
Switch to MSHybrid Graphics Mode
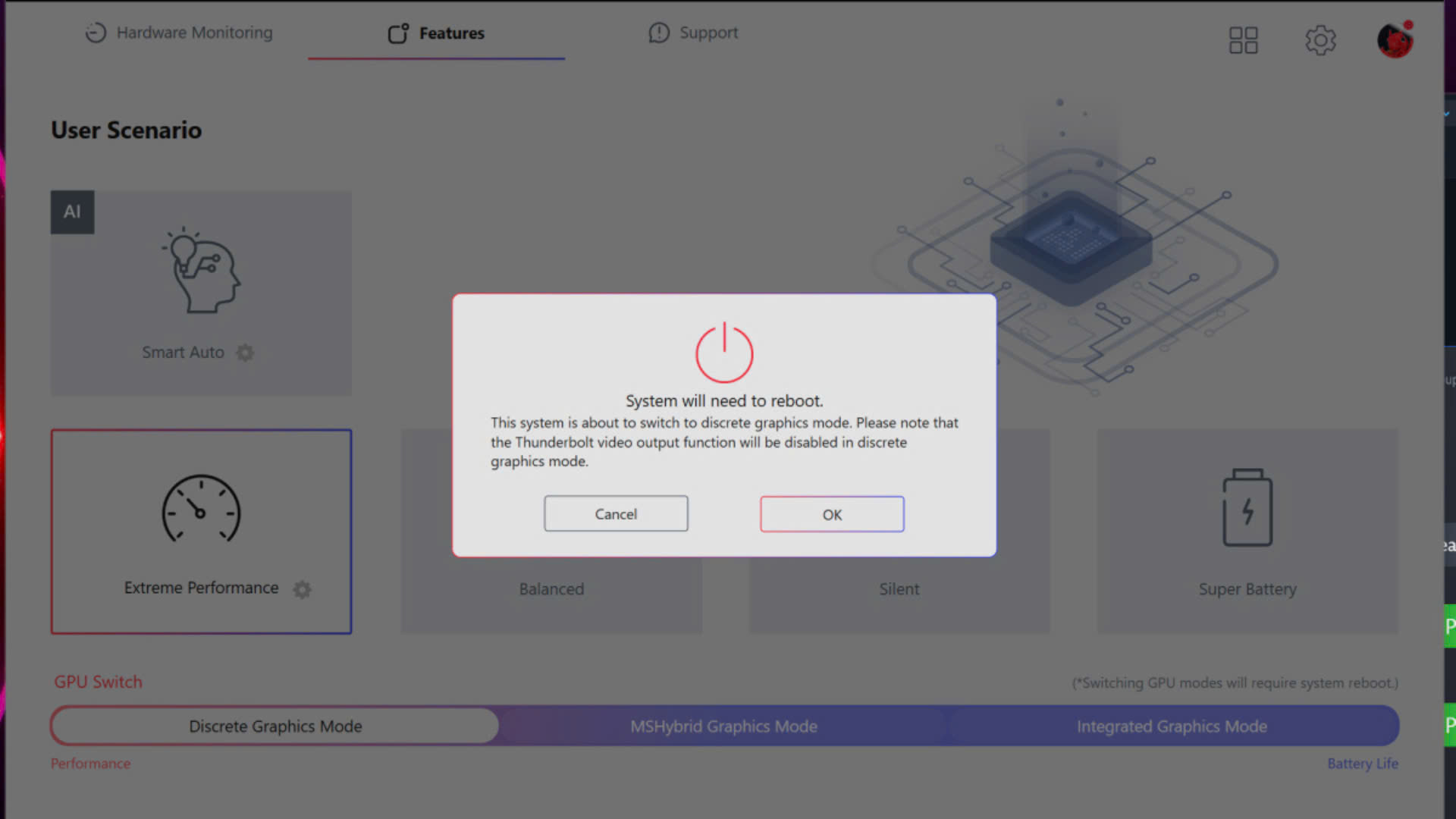coord(723,726)
